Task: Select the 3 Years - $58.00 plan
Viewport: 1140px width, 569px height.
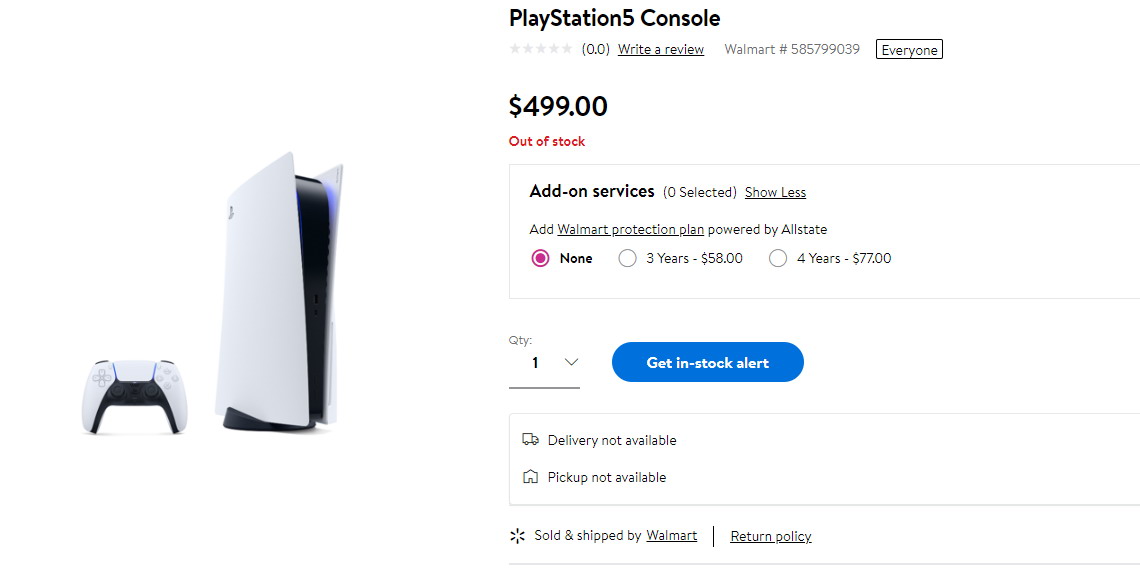Action: 628,258
